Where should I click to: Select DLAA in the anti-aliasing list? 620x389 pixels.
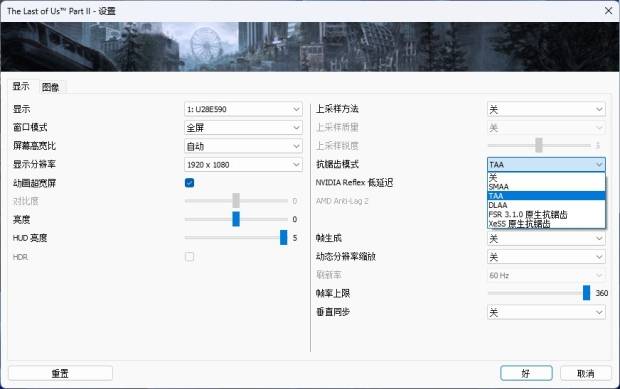coord(546,205)
